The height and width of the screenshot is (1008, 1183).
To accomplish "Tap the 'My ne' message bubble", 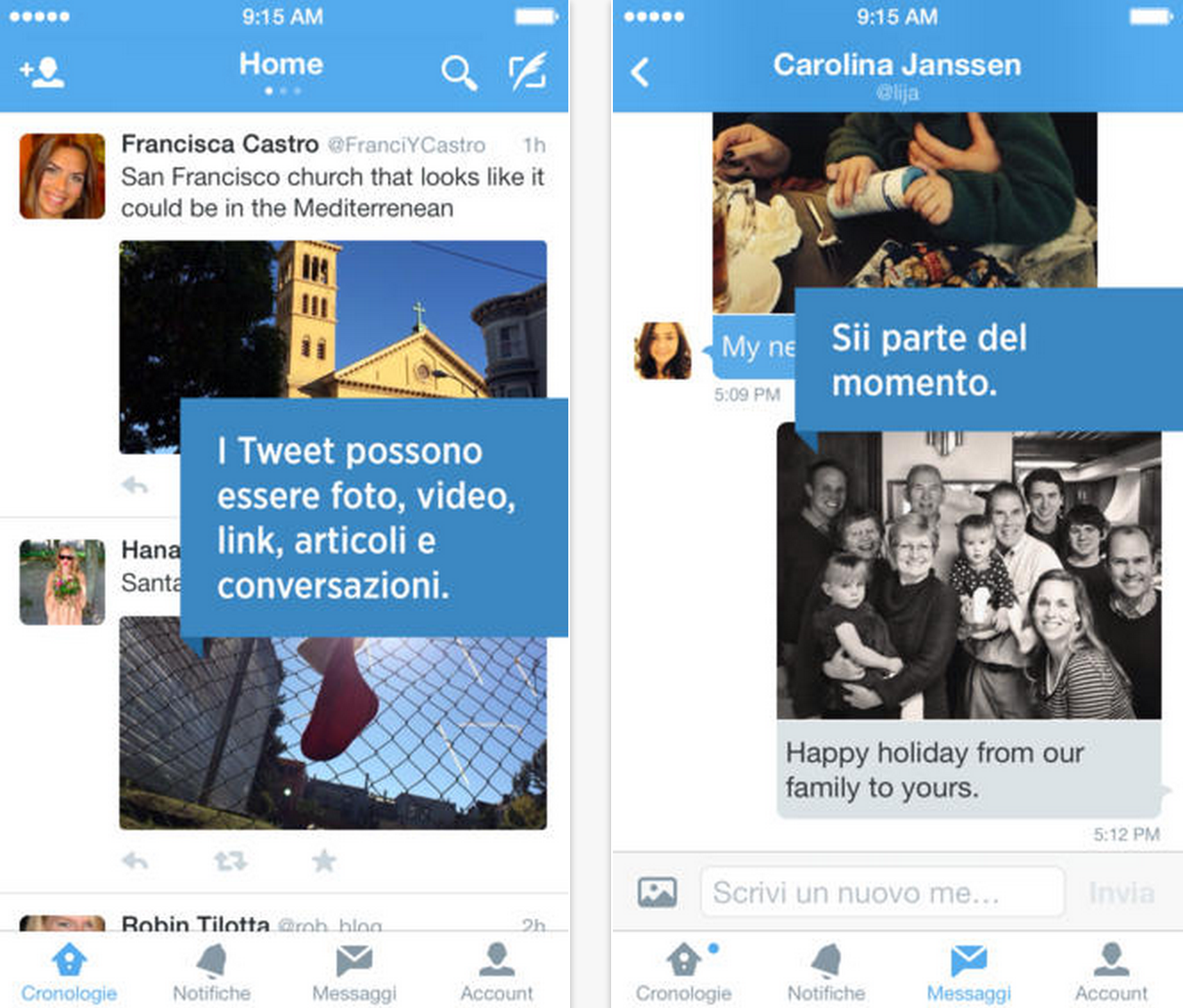I will [x=754, y=346].
